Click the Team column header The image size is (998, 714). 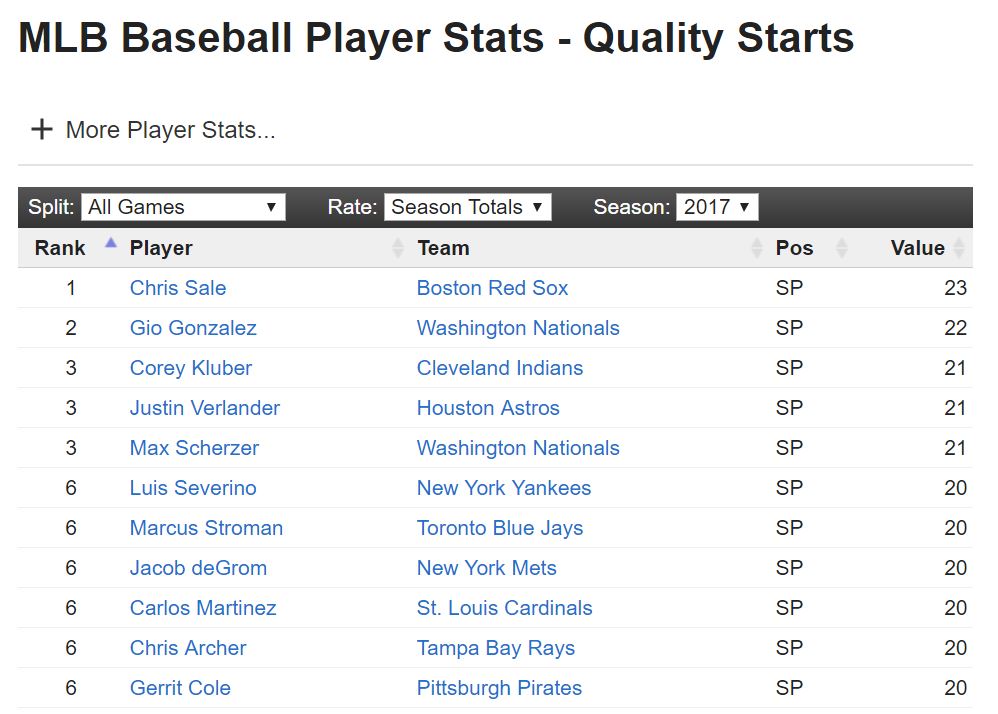pos(443,248)
